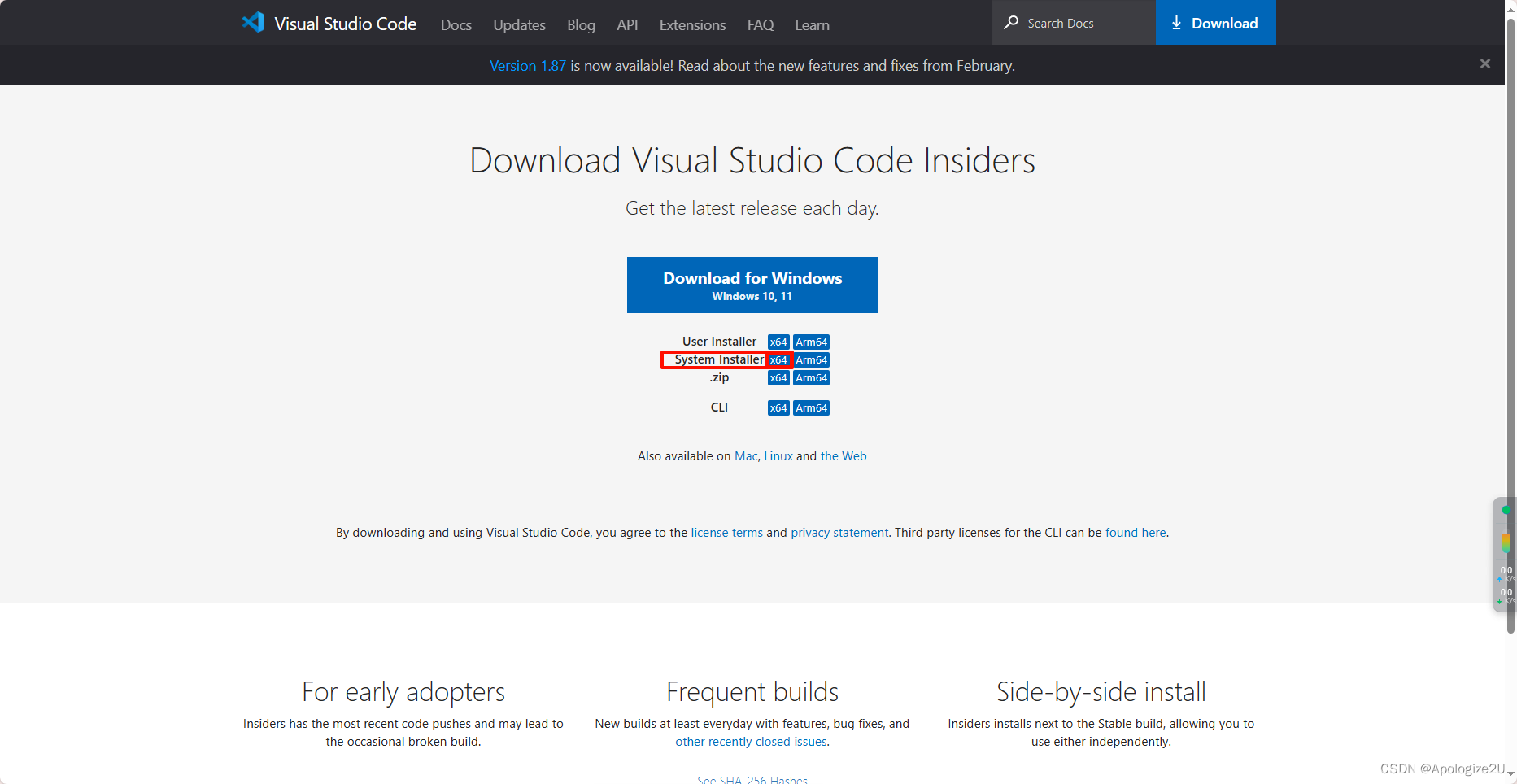This screenshot has width=1517, height=784.
Task: Download the CLI x64 build
Action: pyautogui.click(x=778, y=407)
